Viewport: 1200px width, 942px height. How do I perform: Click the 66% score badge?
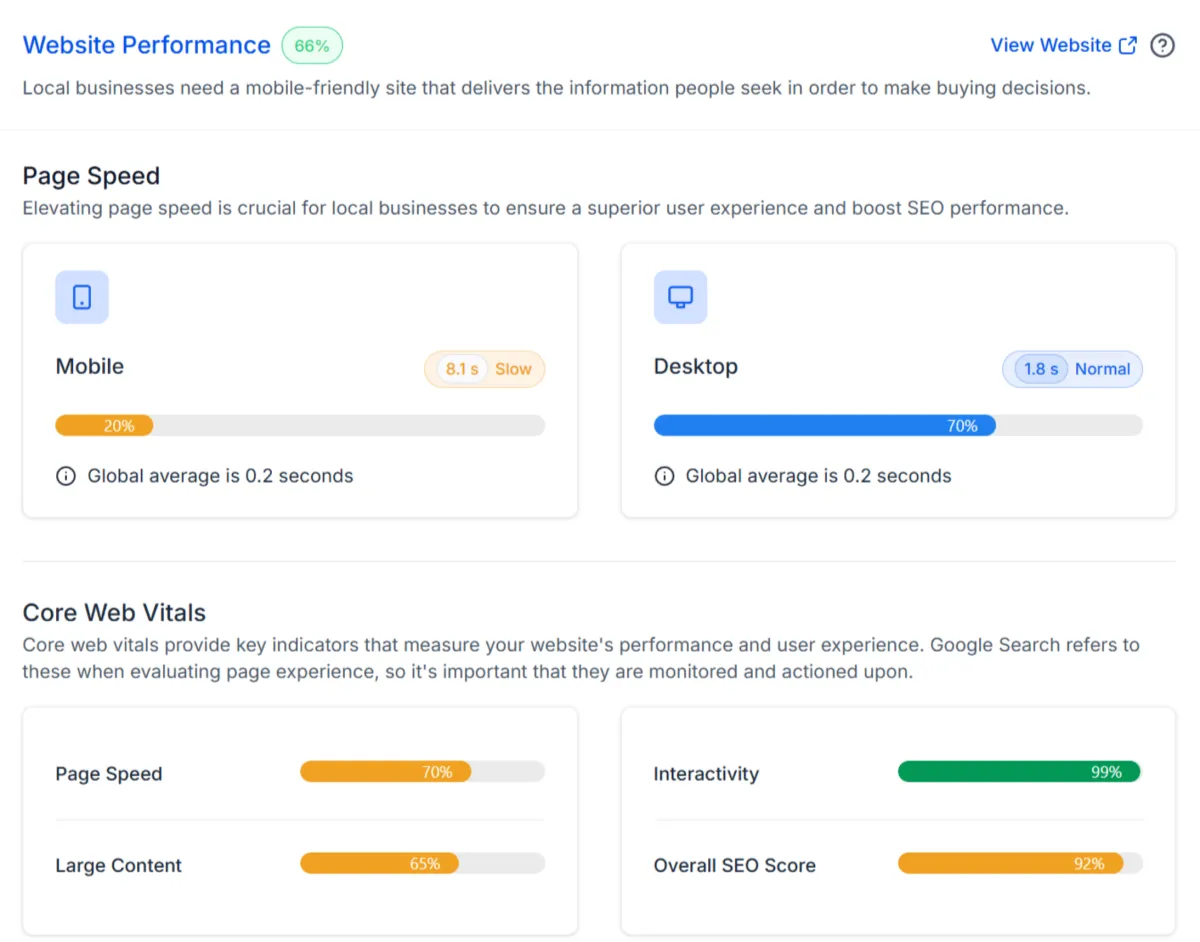click(x=312, y=46)
